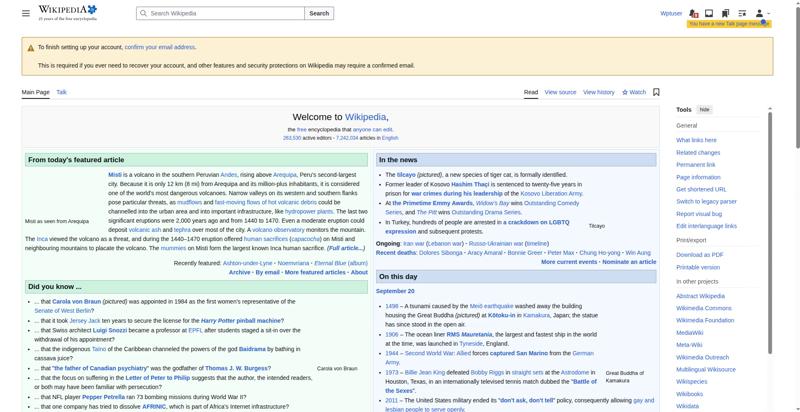Screen dimensions: 800x412
Task: Open the Pepper Petrella link
Action: click(103, 397)
